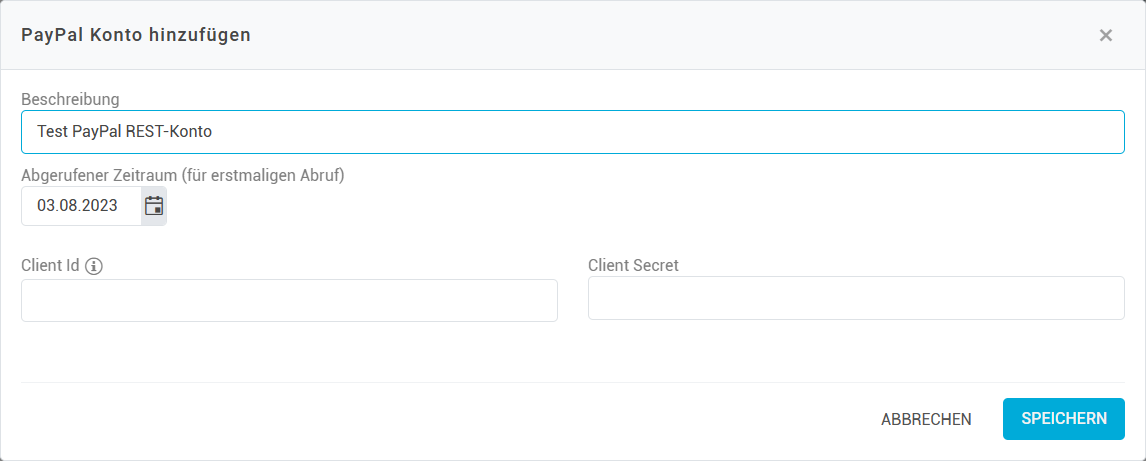Click the Client Id label text

point(50,266)
